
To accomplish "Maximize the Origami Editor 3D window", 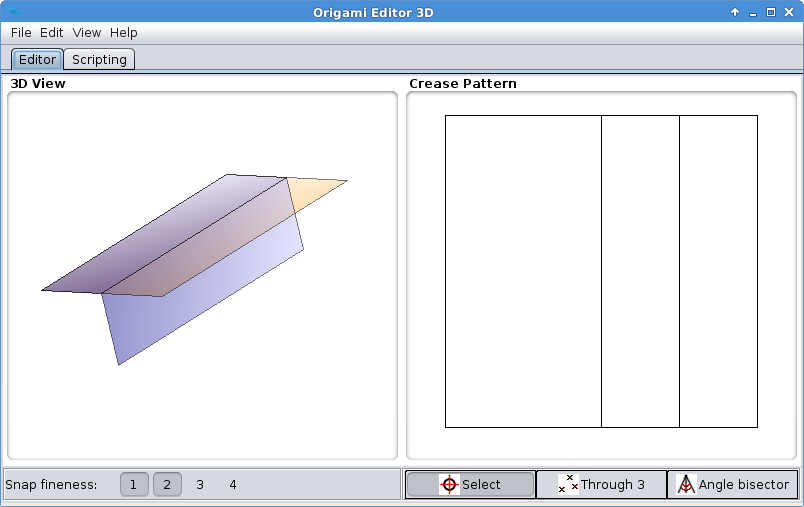I will (771, 12).
